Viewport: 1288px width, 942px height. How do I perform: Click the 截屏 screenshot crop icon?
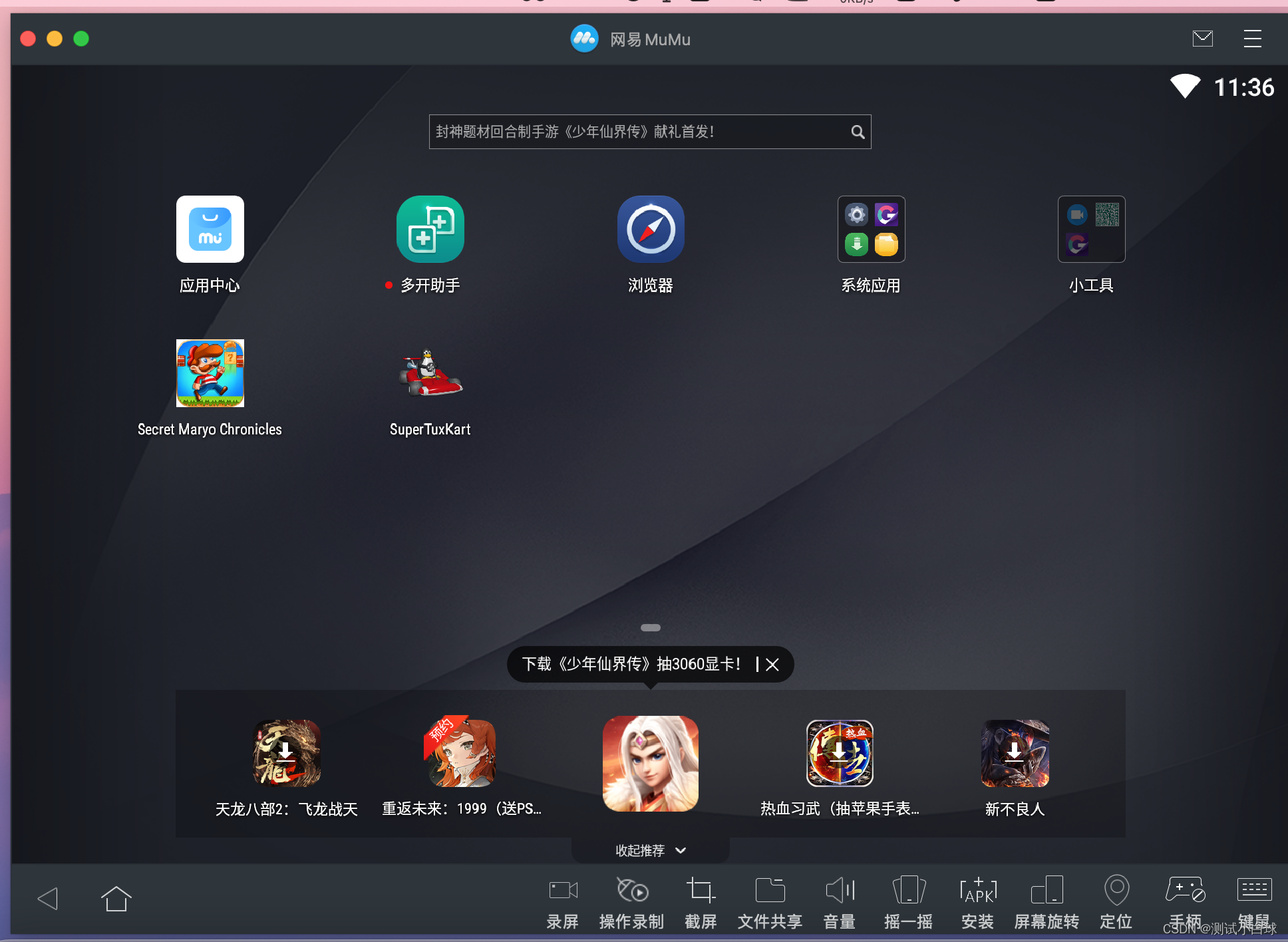701,890
